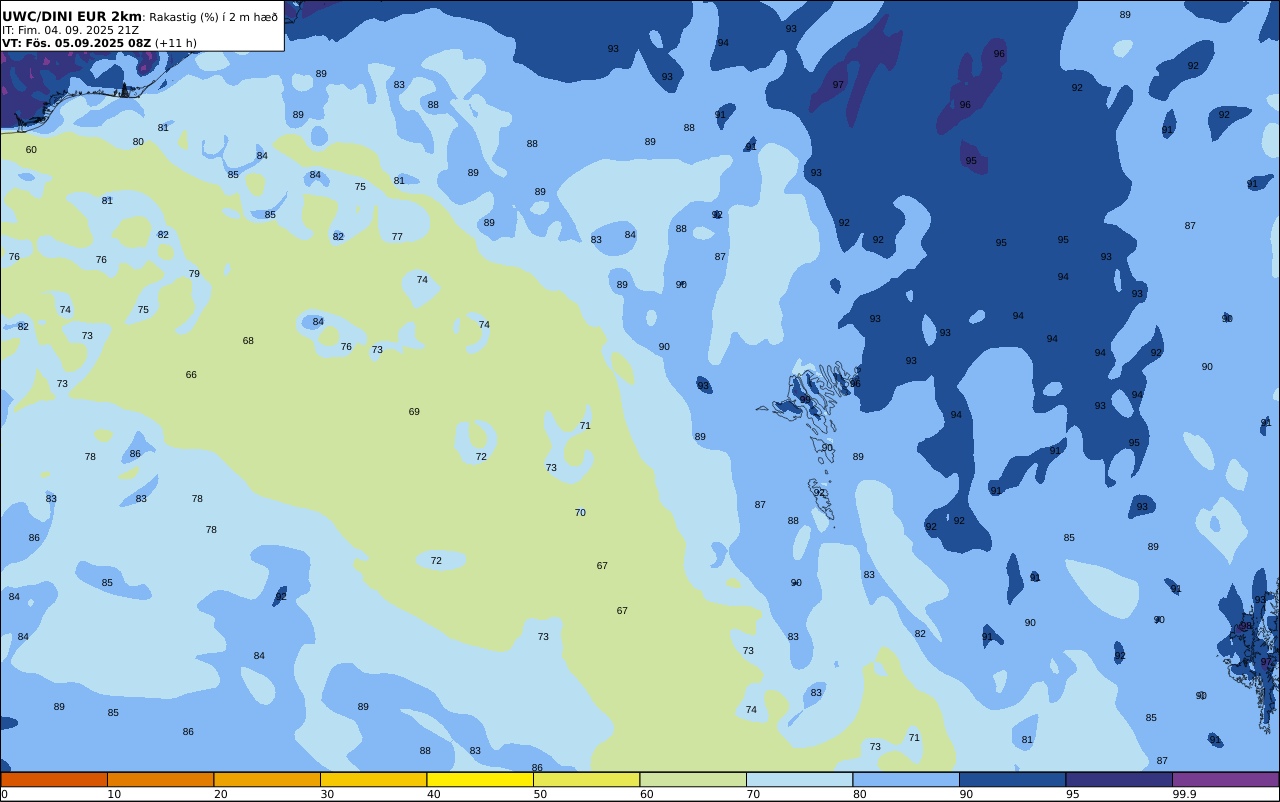This screenshot has width=1280, height=802.
Task: Click the map humidity value 68
Action: pos(248,341)
